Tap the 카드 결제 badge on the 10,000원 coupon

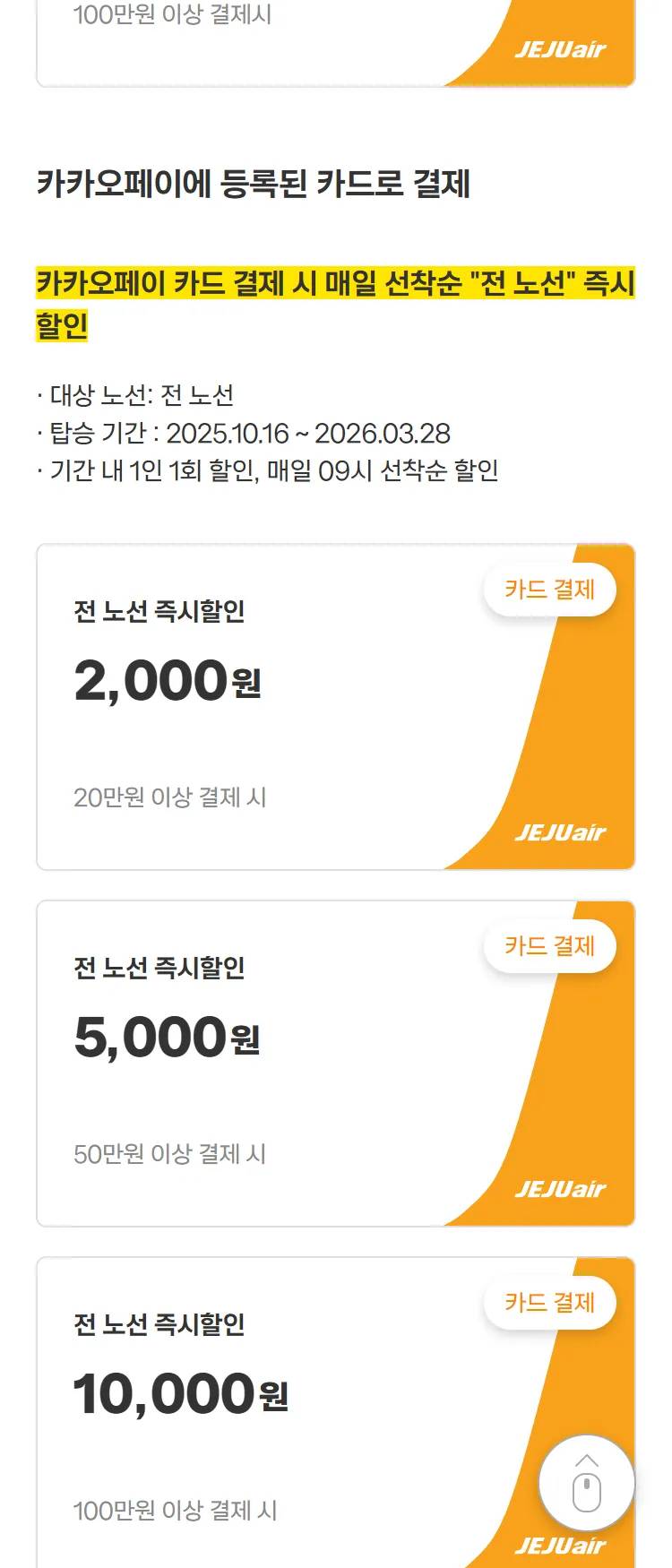coord(549,1303)
